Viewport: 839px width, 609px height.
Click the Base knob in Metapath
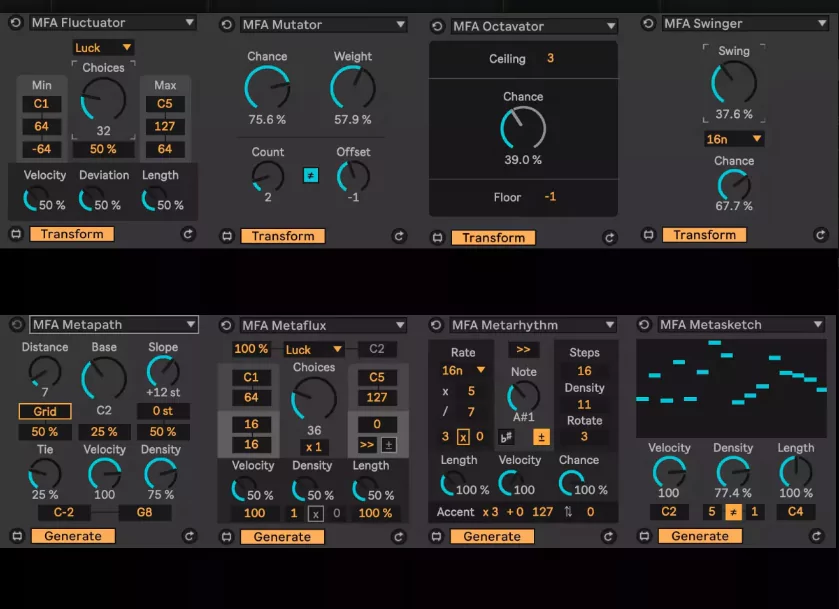tap(104, 378)
